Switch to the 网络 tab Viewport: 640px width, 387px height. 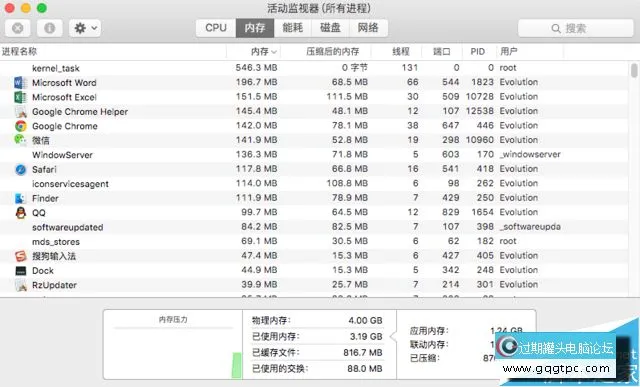point(368,28)
